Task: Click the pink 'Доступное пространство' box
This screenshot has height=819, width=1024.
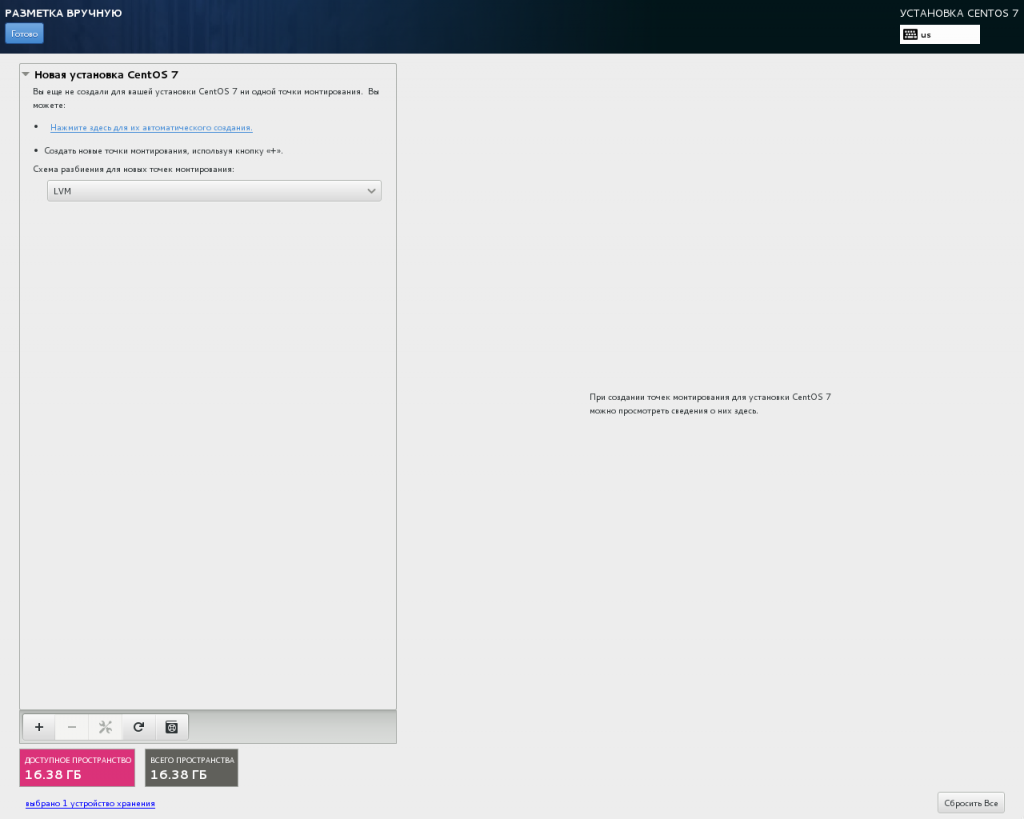Action: [77, 767]
